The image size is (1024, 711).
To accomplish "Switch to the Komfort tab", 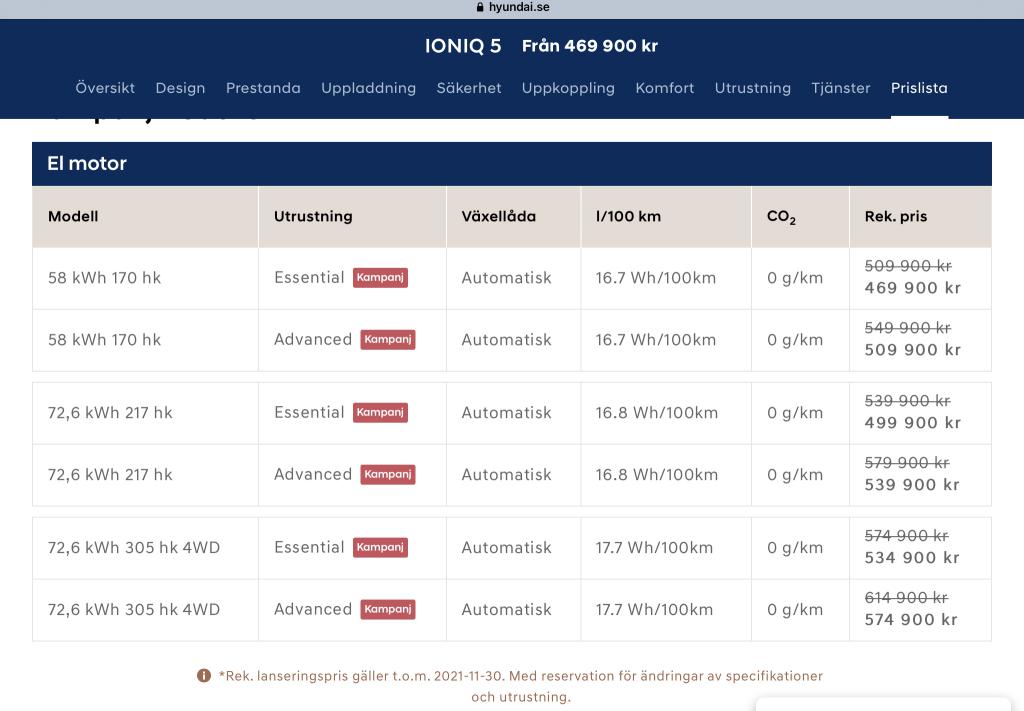I will coord(665,88).
